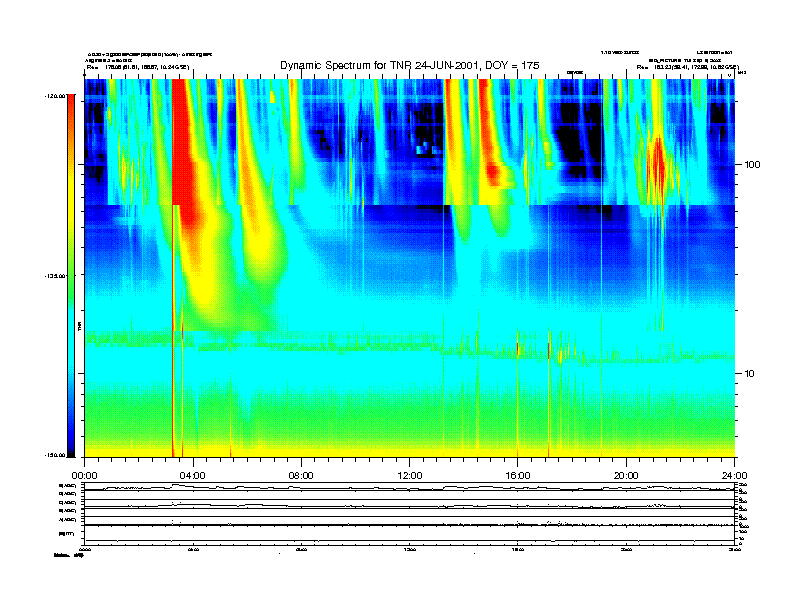Click the top line-plot strip below the spectrogram

pyautogui.click(x=410, y=487)
